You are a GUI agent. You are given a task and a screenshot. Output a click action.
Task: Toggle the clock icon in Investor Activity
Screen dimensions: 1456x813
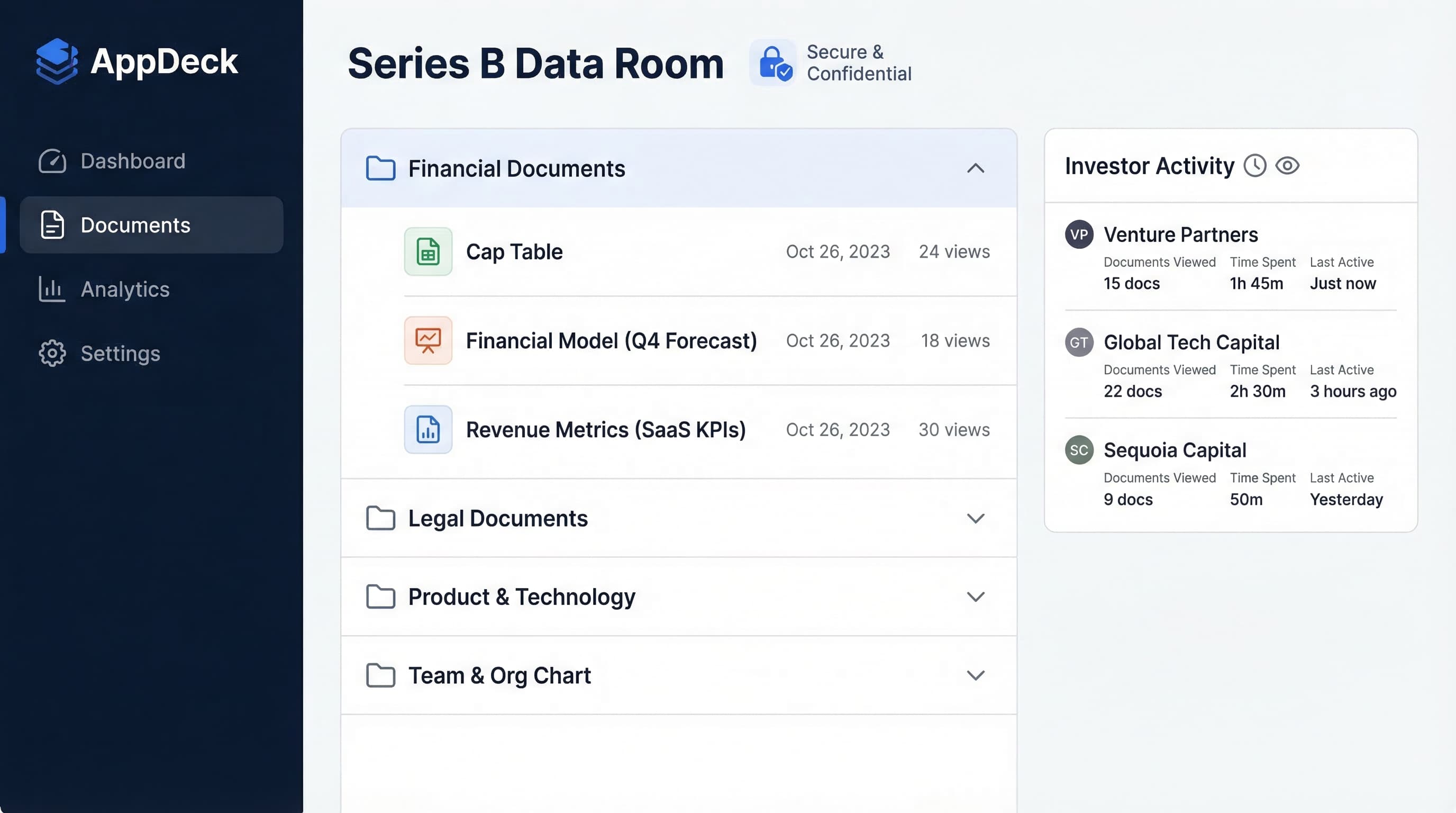(x=1255, y=165)
